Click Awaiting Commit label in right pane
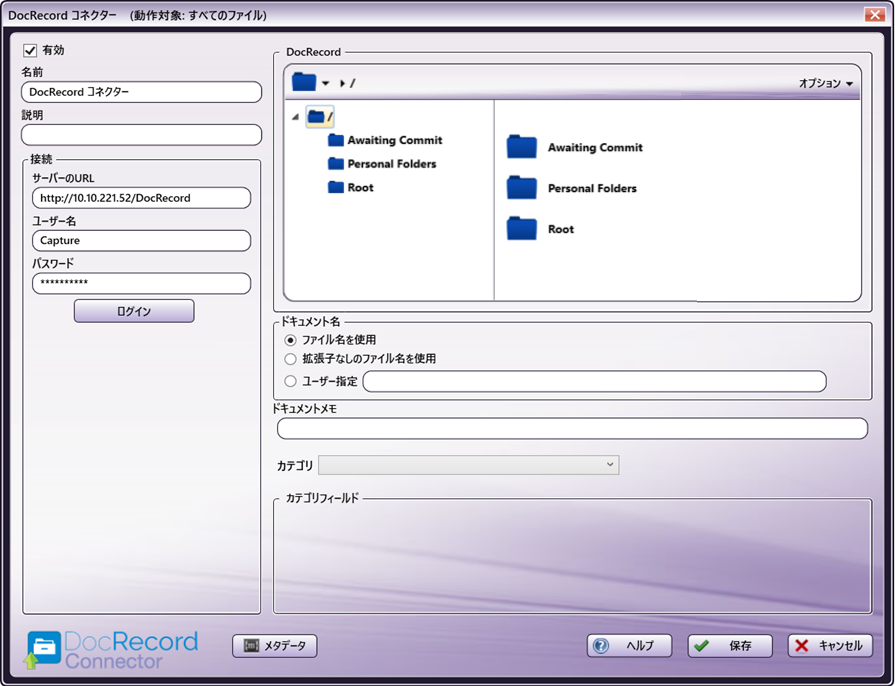895x686 pixels. point(595,147)
